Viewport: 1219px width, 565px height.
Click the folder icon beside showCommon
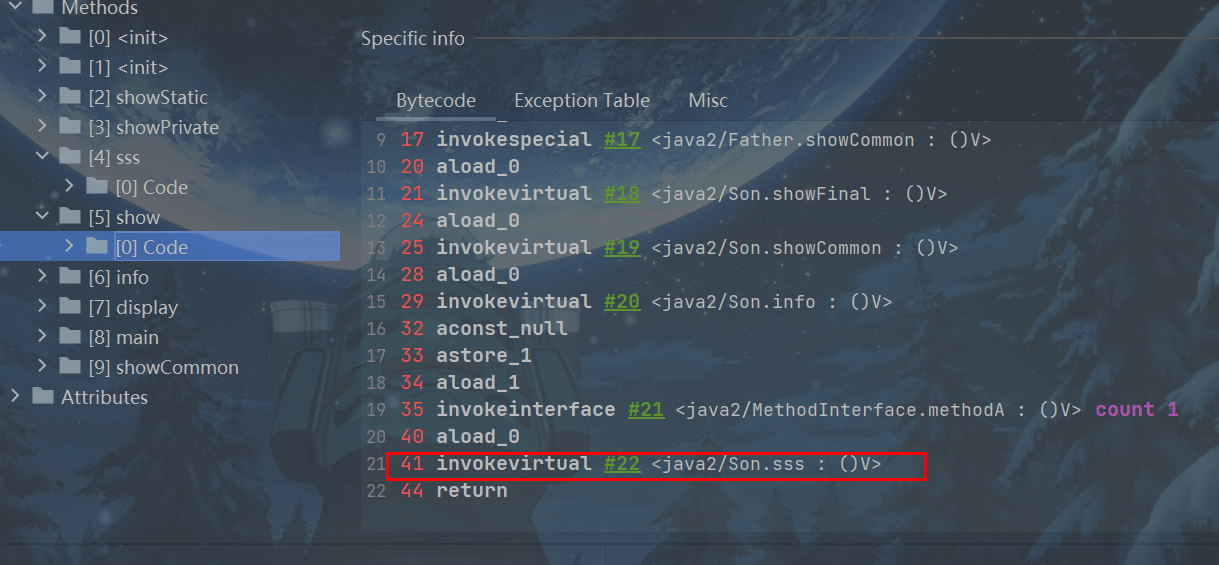70,367
